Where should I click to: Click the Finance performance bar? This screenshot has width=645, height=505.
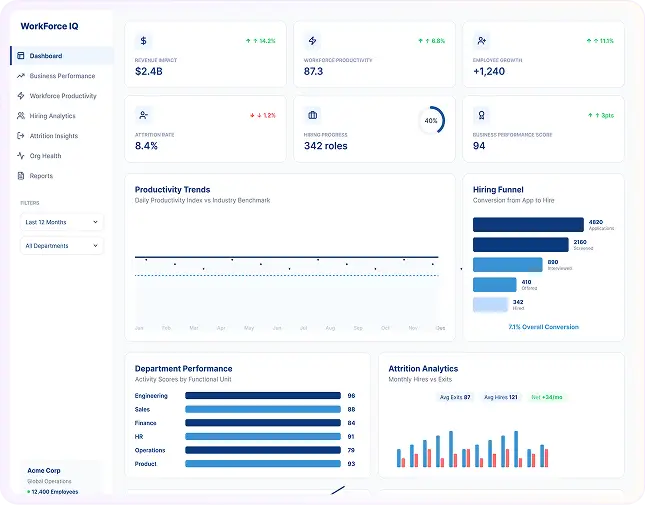263,423
